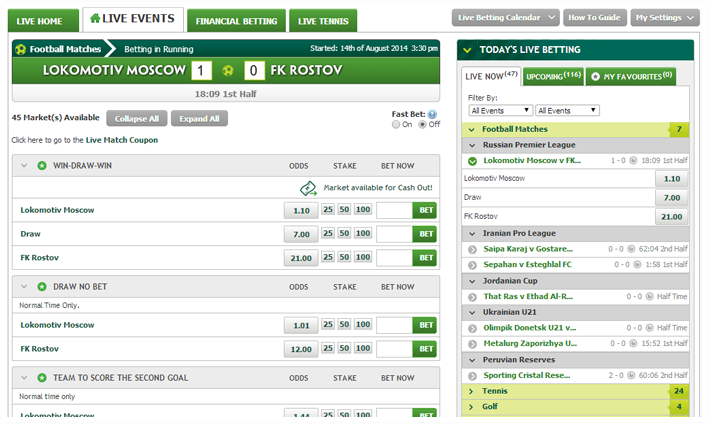Expand the Tennis live events section

472,391
